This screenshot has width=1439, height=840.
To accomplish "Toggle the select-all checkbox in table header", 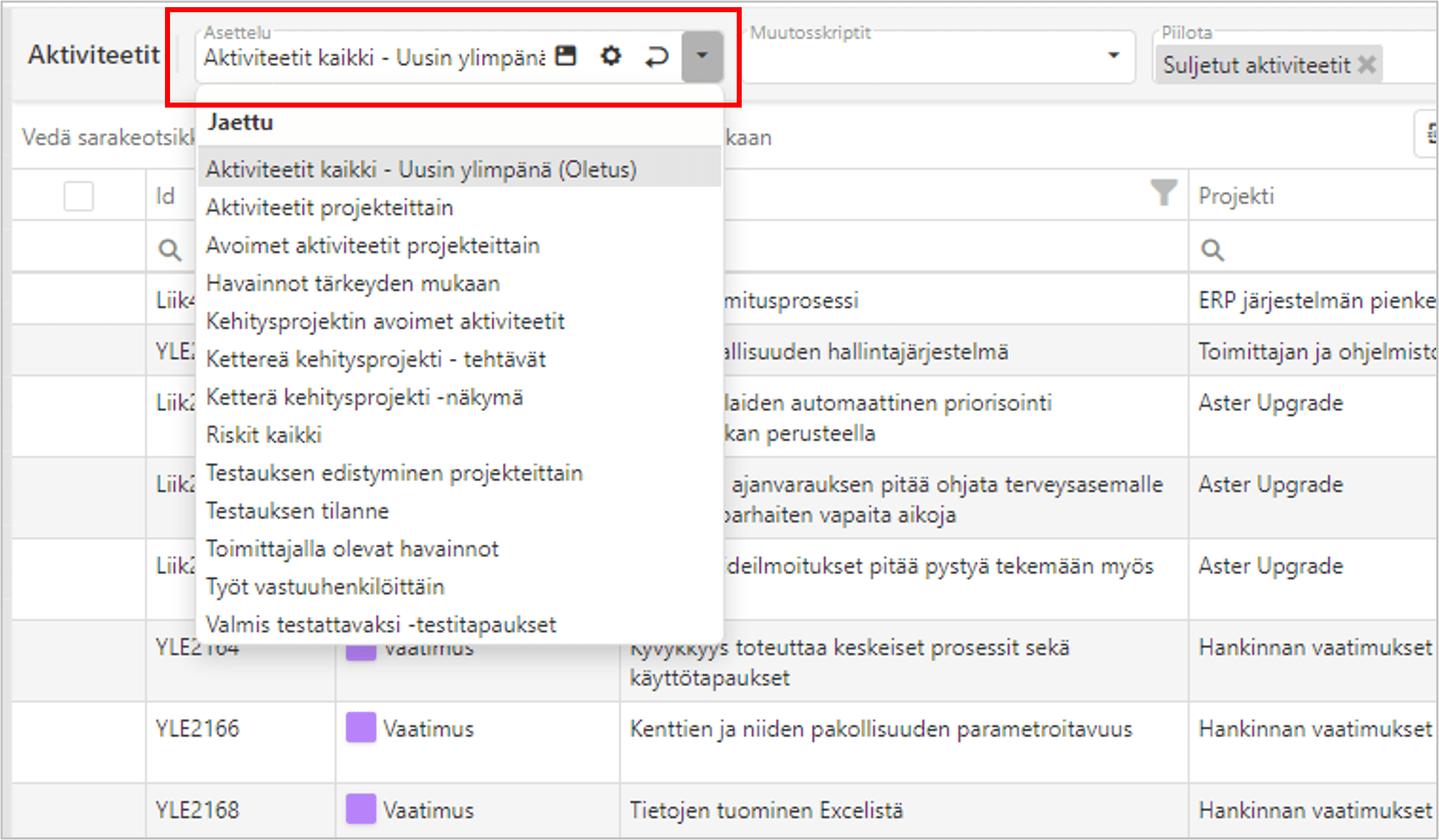I will click(x=78, y=196).
